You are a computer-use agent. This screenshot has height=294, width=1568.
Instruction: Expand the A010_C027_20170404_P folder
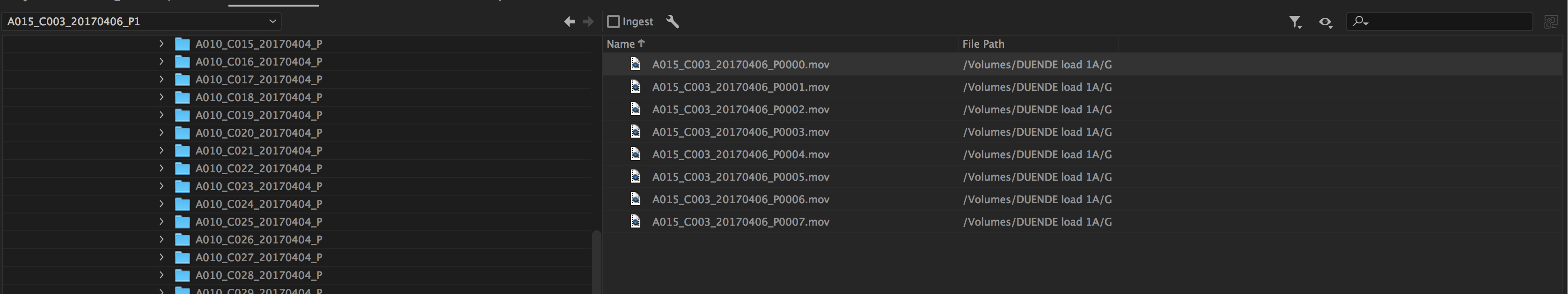click(x=161, y=257)
